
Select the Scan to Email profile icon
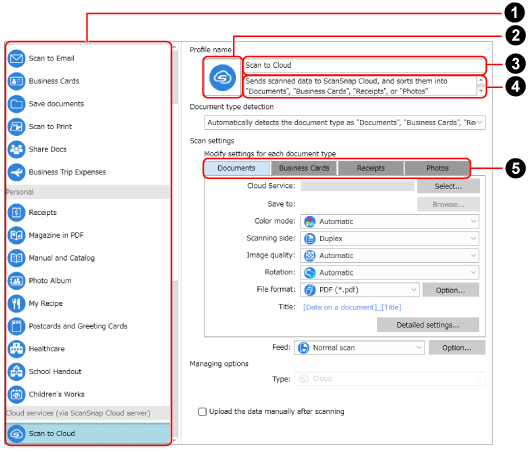16,58
